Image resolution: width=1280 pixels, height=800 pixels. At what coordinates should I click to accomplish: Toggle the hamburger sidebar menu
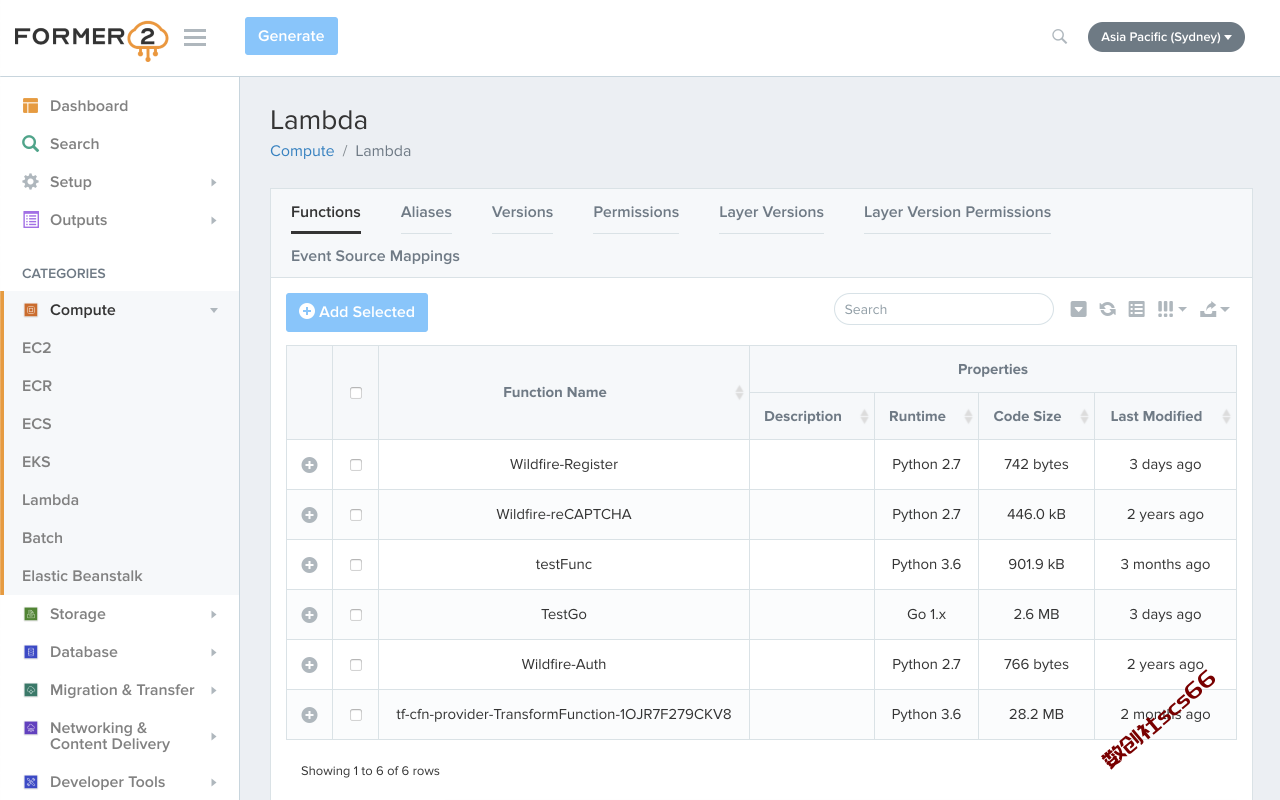pos(195,38)
